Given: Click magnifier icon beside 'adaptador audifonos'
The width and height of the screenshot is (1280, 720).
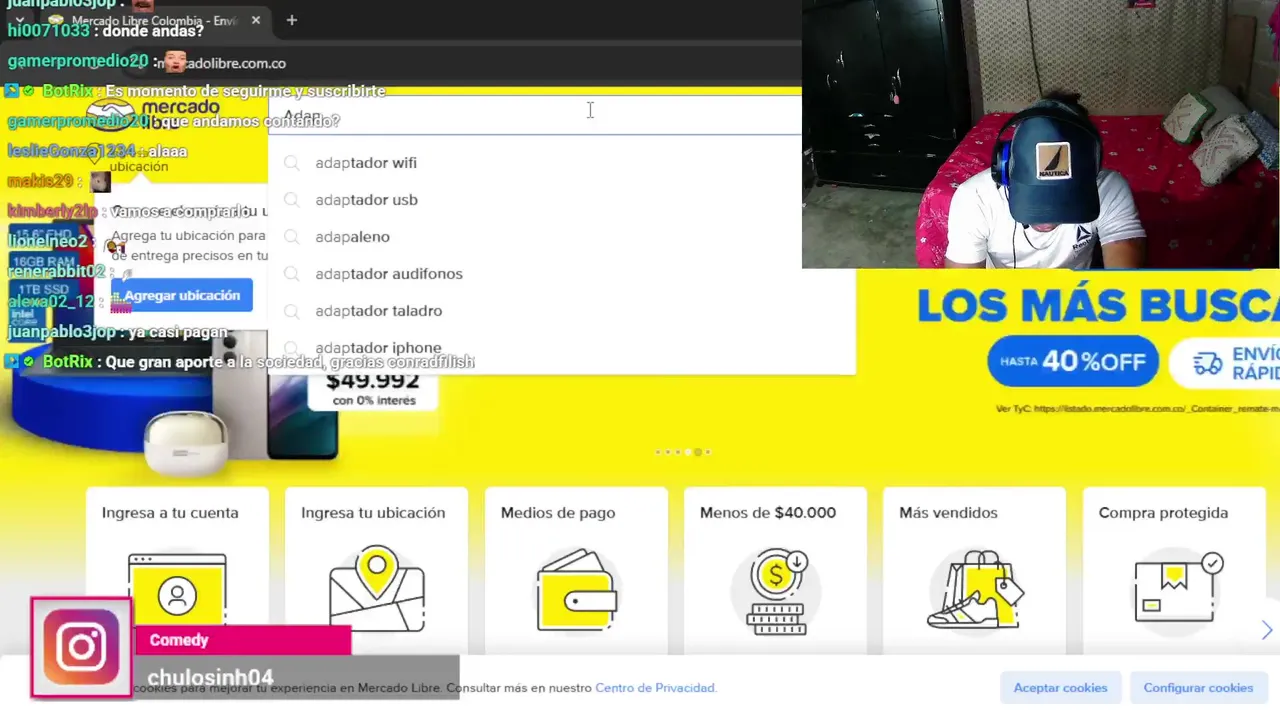Looking at the screenshot, I should pos(291,274).
